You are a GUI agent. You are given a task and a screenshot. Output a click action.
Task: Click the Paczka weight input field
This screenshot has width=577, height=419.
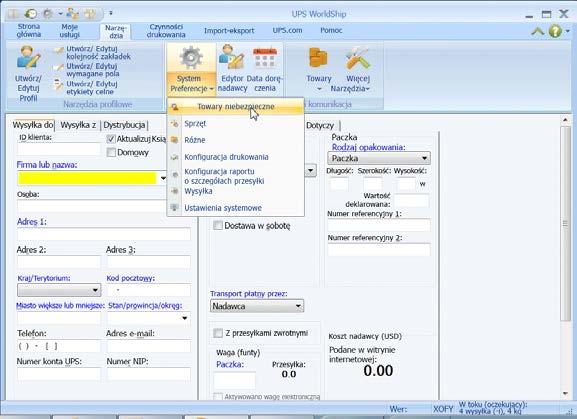(234, 380)
